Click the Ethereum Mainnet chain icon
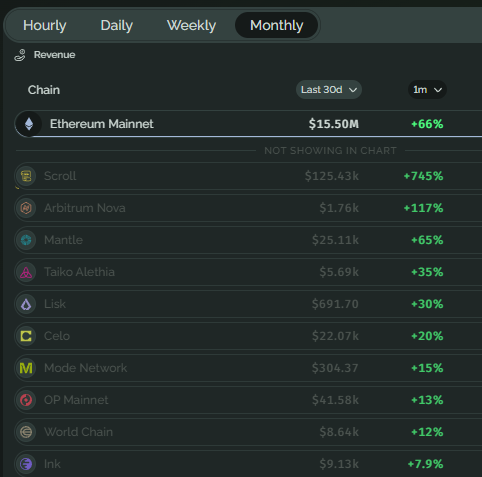482x477 pixels. tap(29, 124)
